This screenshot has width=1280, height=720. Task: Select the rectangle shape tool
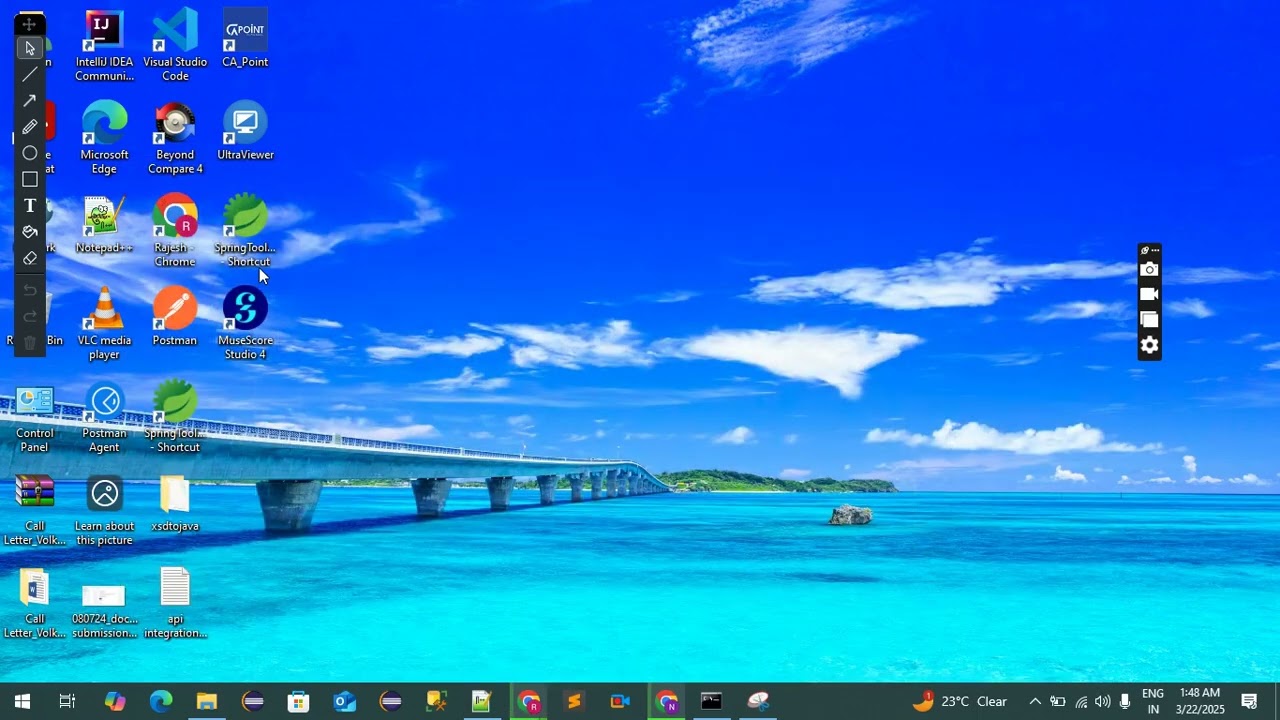click(x=30, y=179)
